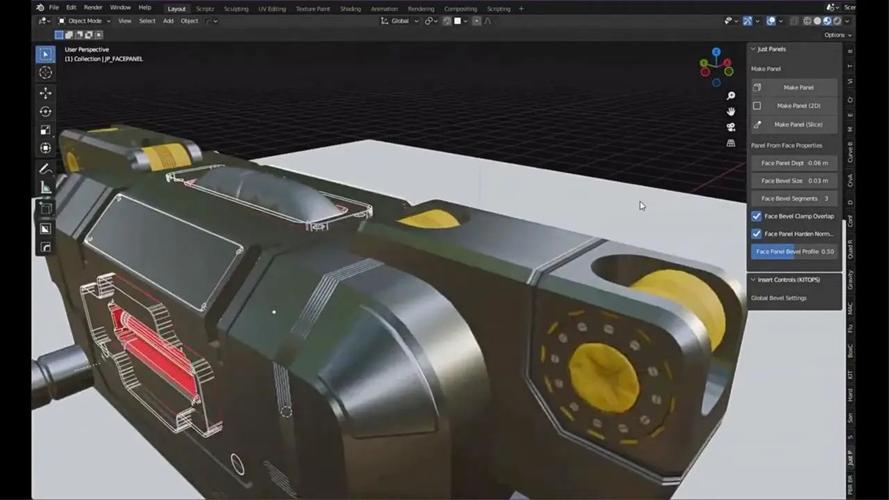Image resolution: width=889 pixels, height=500 pixels.
Task: Open the Options dropdown
Action: coord(837,35)
